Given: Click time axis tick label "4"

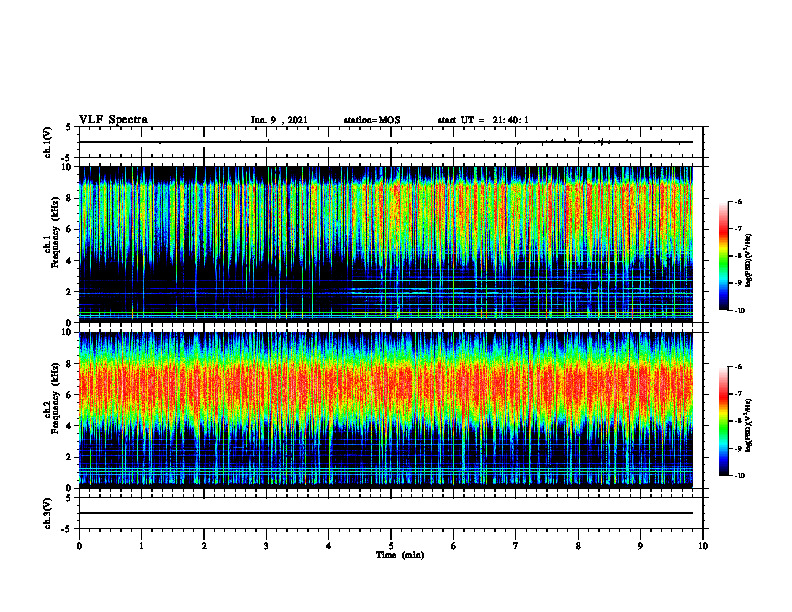Looking at the screenshot, I should (329, 546).
